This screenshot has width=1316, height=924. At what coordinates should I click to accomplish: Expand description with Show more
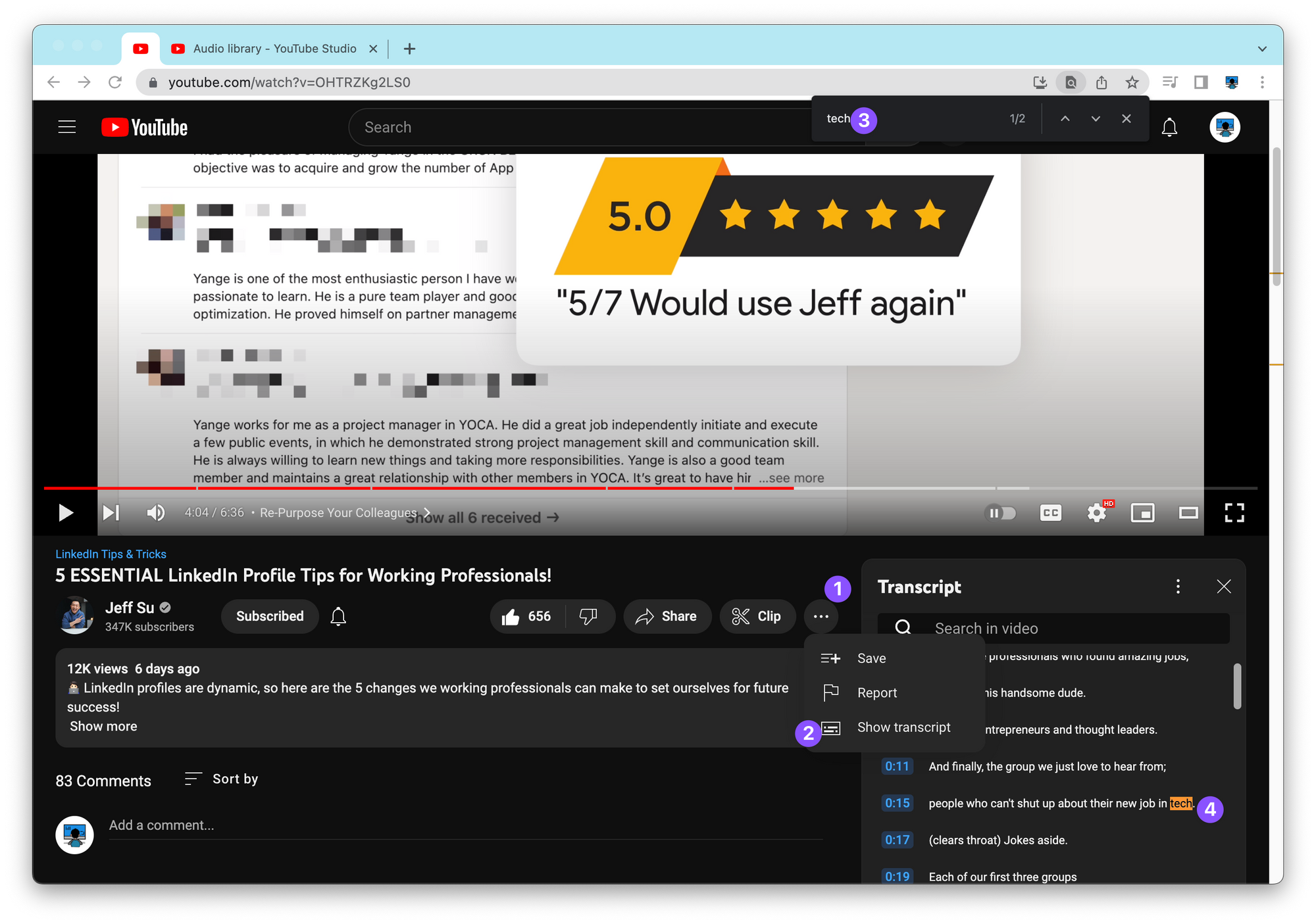tap(103, 726)
